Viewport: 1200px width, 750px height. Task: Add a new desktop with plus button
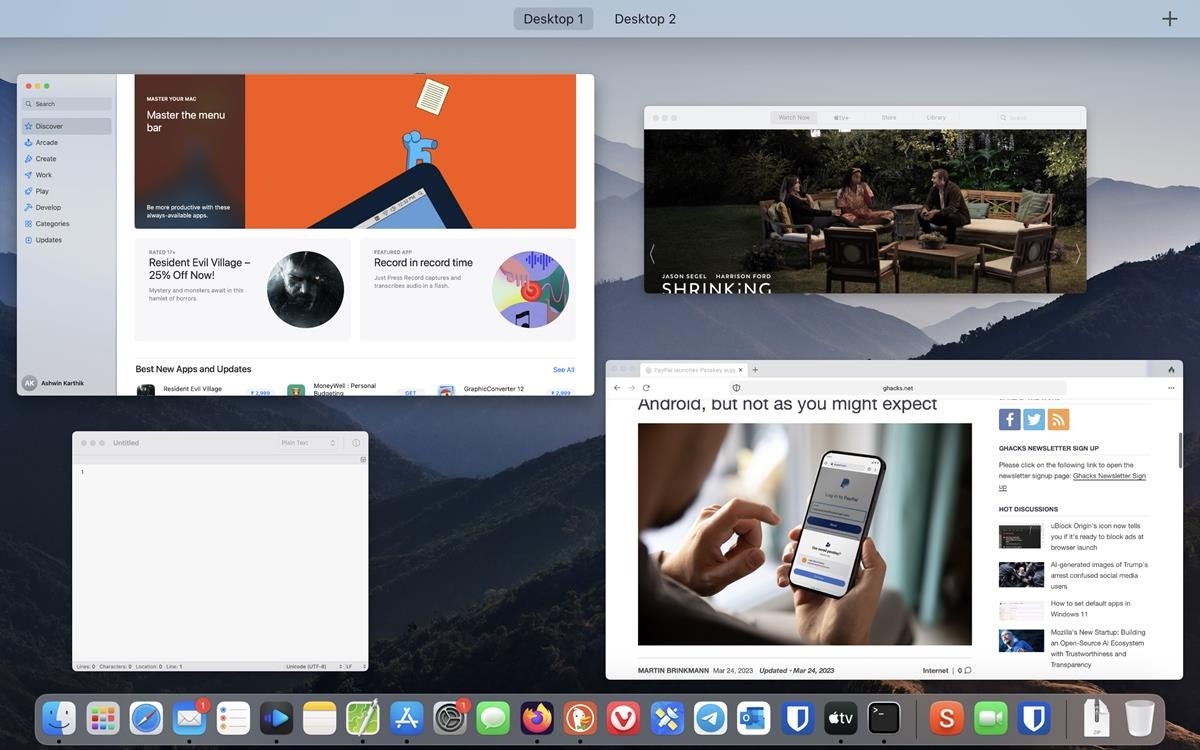pos(1169,19)
